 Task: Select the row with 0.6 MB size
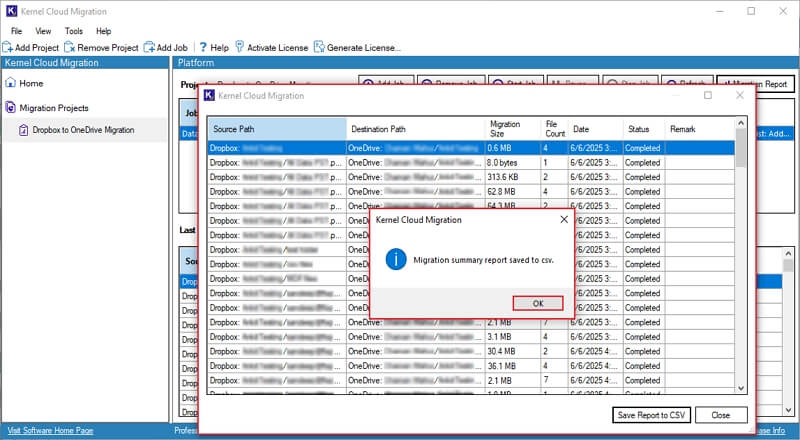coord(471,148)
